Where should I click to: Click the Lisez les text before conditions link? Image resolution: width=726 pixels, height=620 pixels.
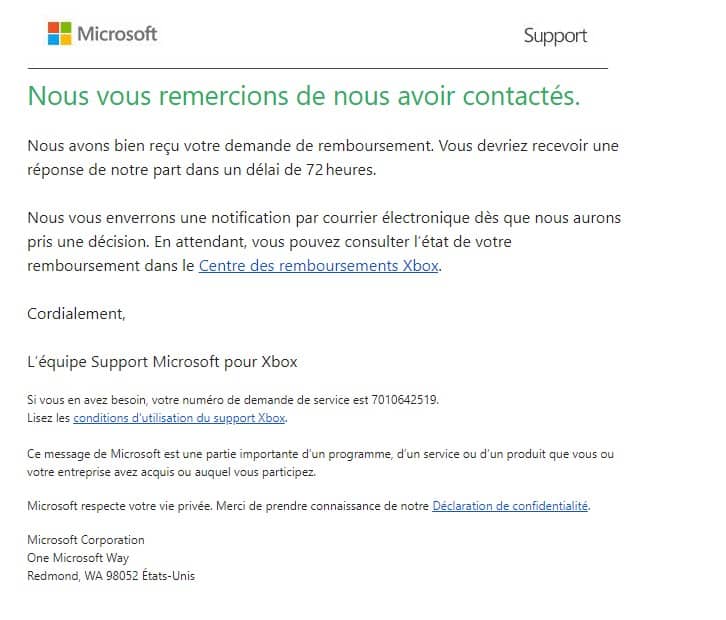pyautogui.click(x=49, y=418)
